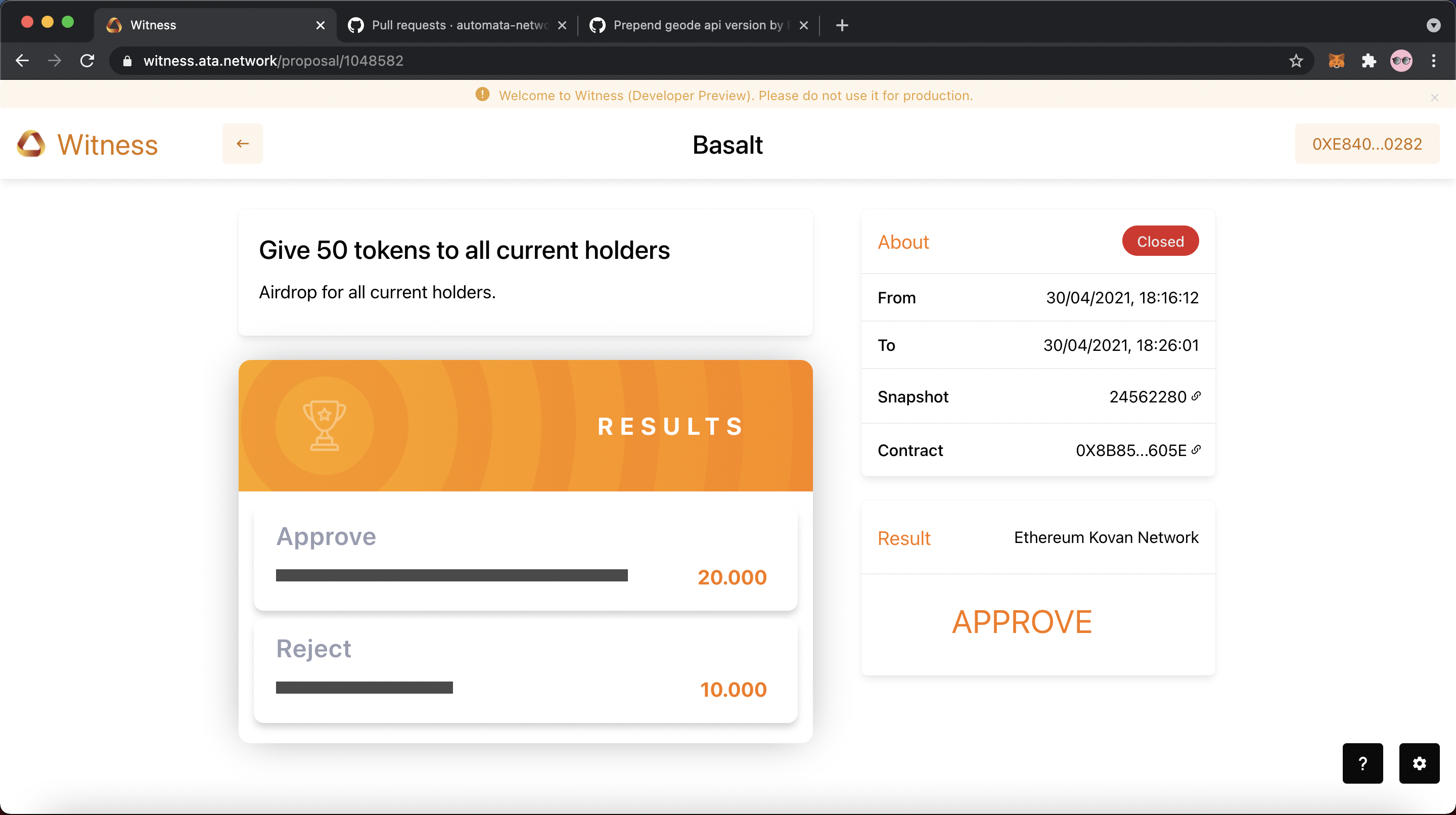Switch to the Prepend geode api version tab
1456x815 pixels.
(699, 25)
